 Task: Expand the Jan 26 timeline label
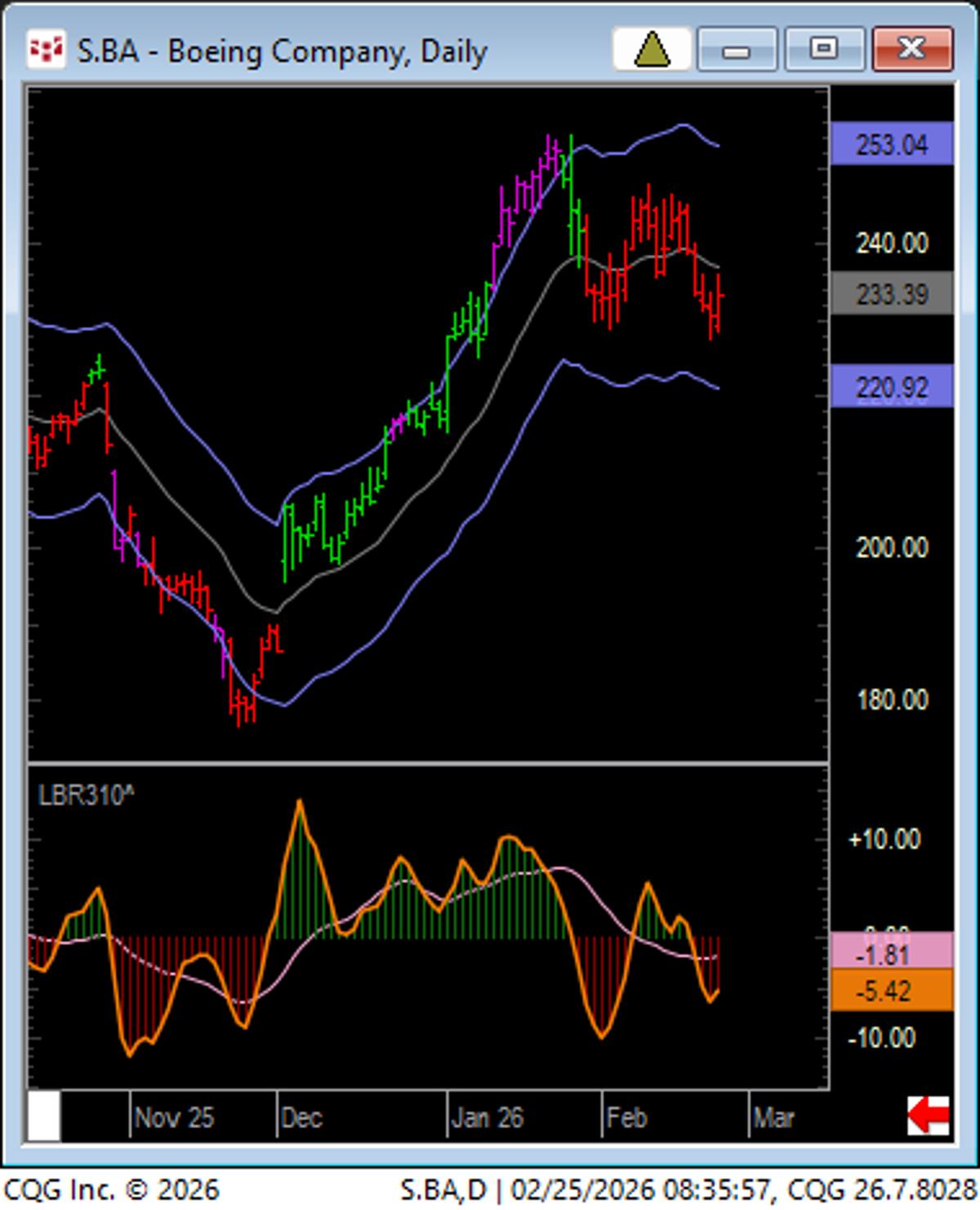(x=488, y=1117)
